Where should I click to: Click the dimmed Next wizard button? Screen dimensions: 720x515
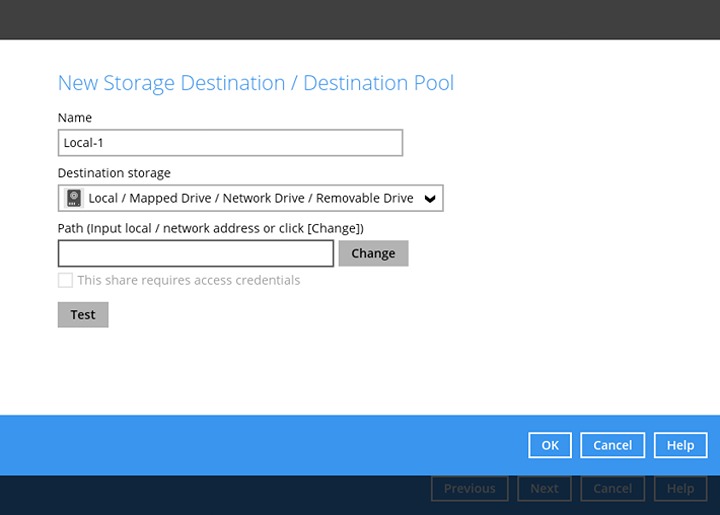(x=544, y=488)
